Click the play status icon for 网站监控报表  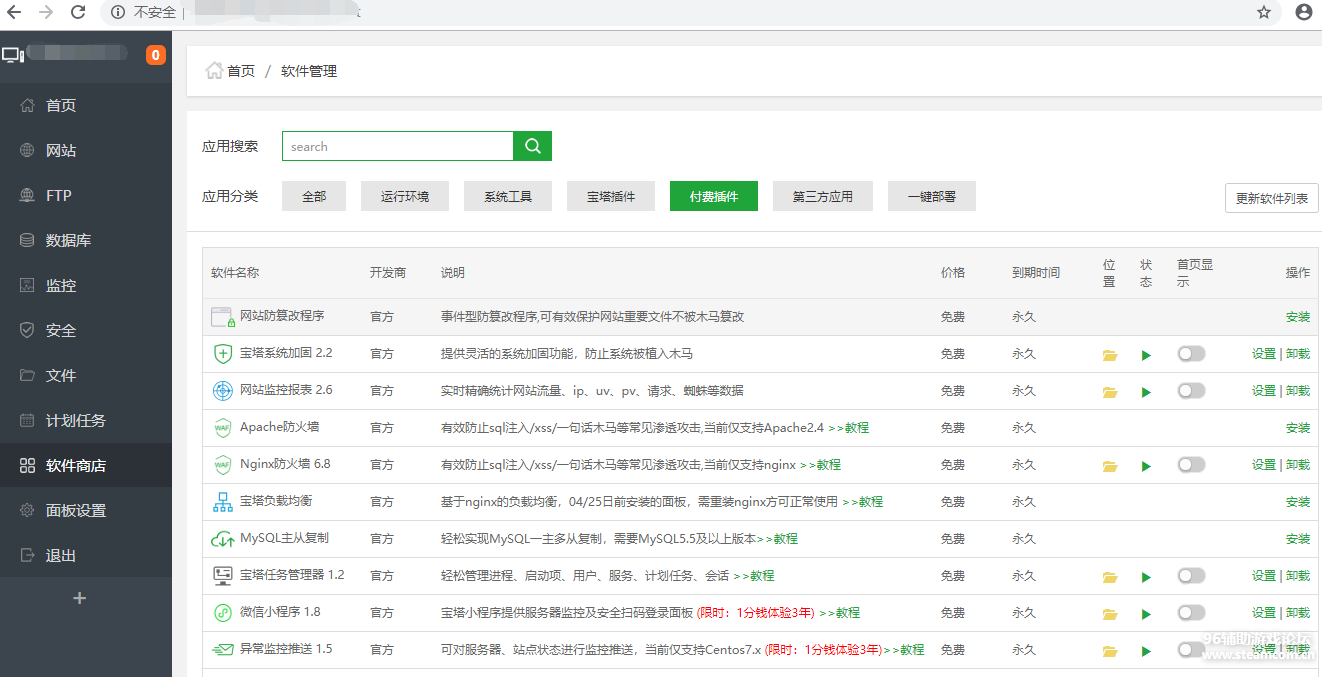coord(1146,392)
